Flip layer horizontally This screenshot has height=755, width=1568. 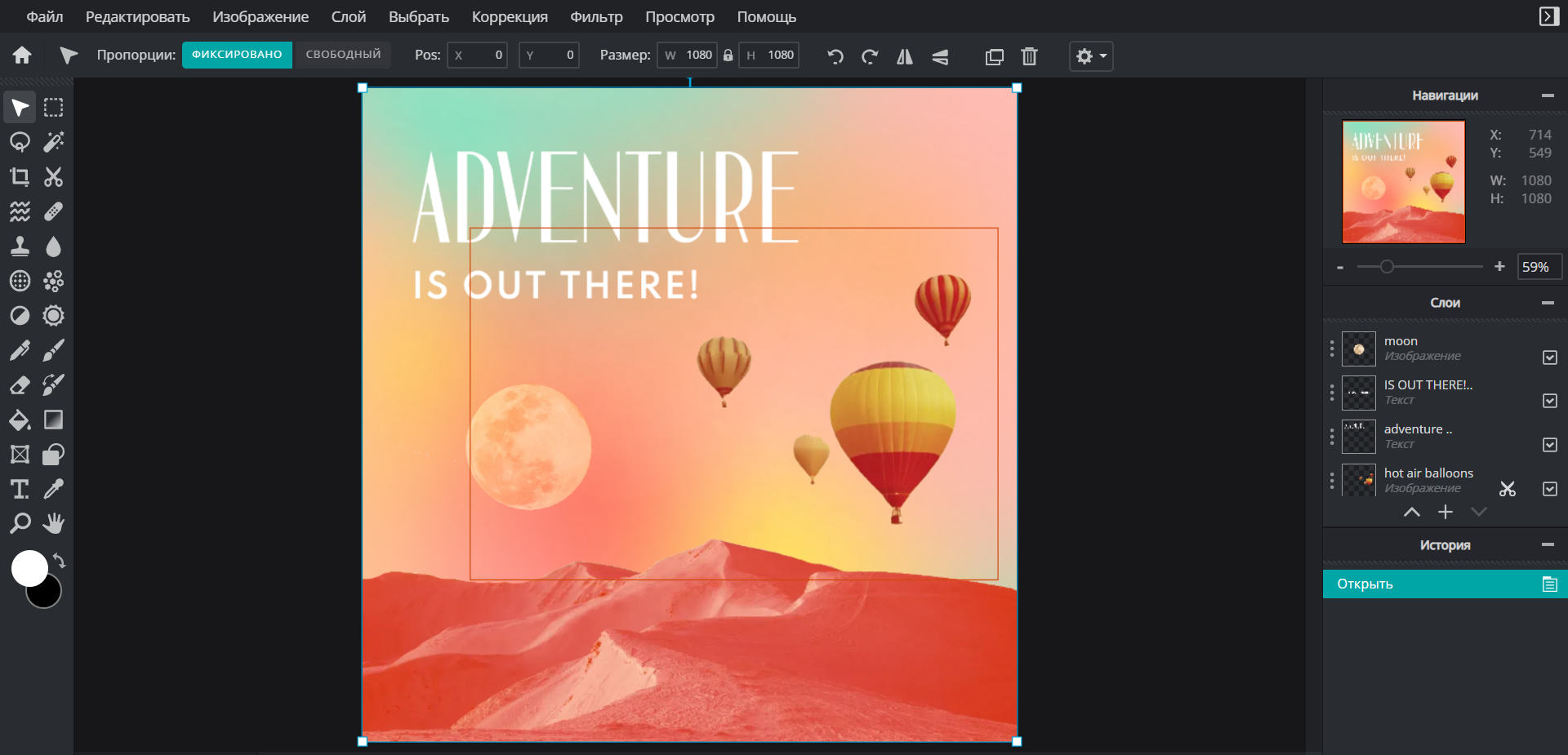point(905,56)
